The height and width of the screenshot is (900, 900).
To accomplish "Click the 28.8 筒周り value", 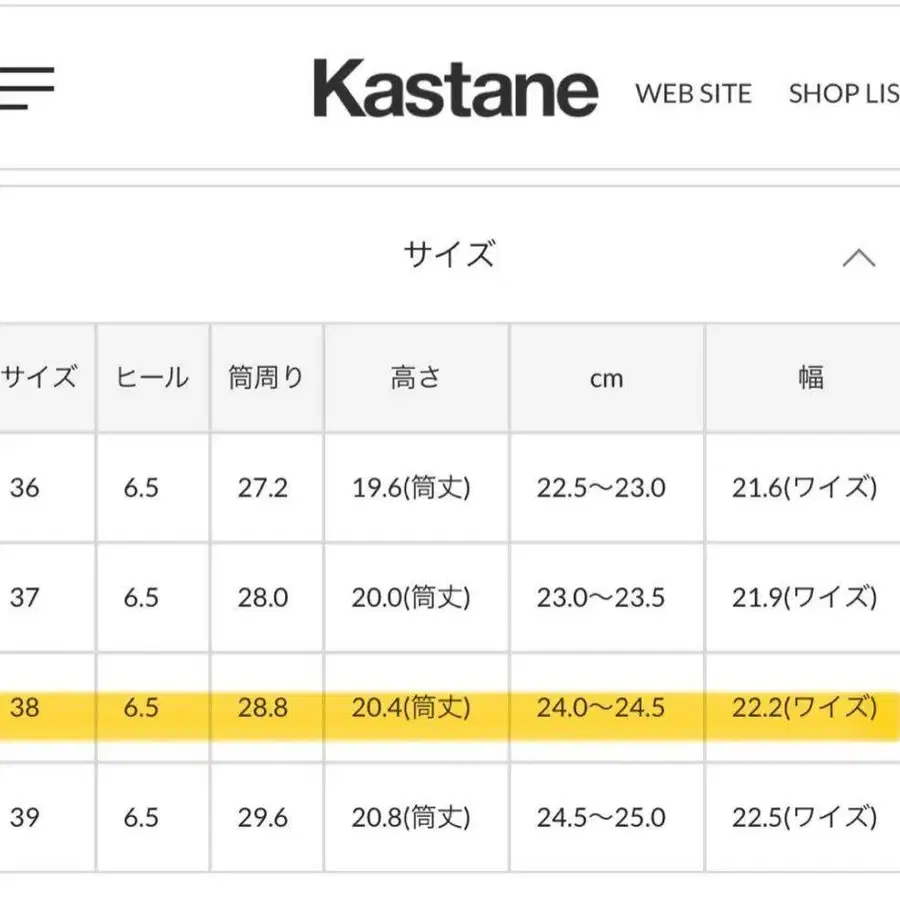I will click(x=263, y=708).
